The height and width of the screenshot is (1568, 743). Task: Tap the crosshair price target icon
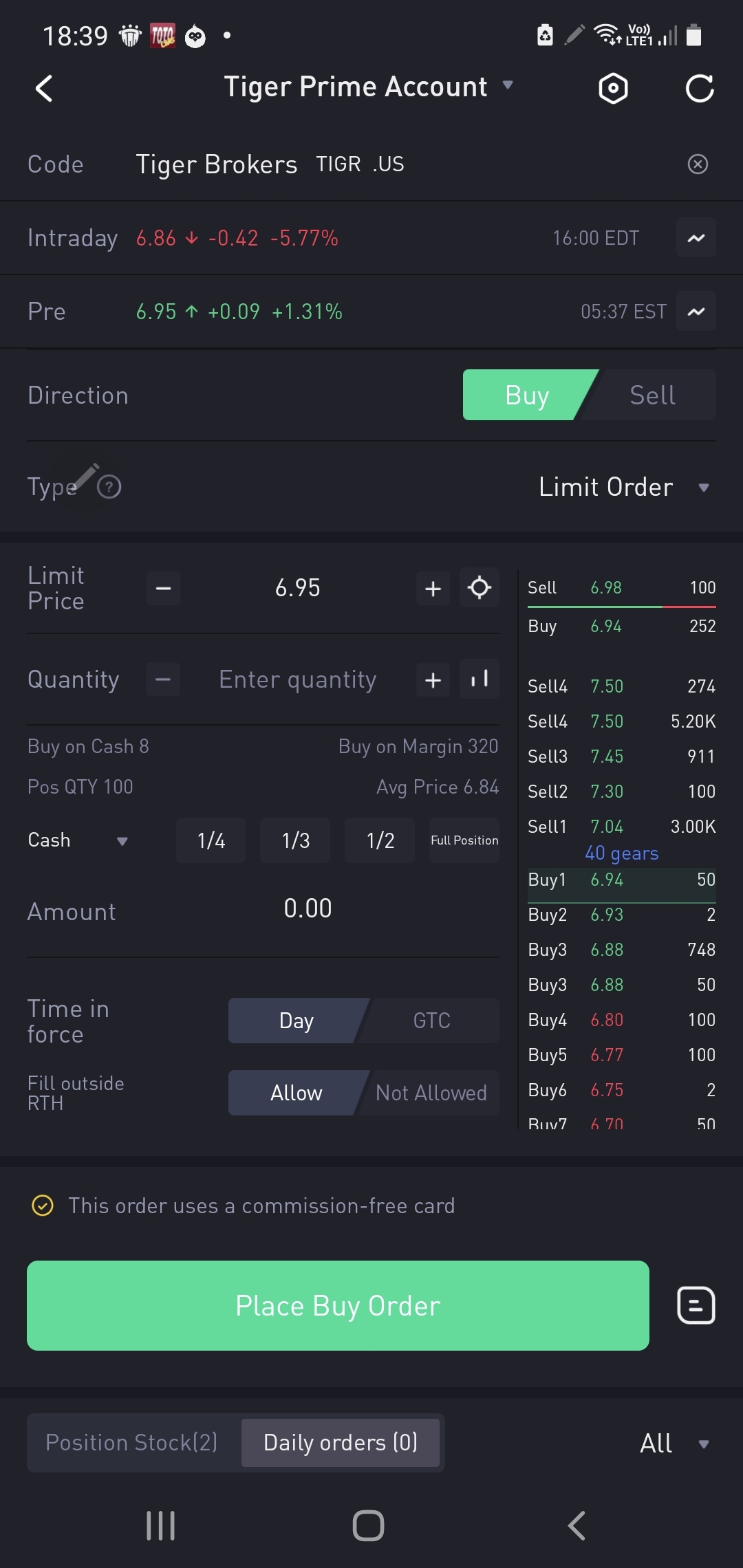480,588
